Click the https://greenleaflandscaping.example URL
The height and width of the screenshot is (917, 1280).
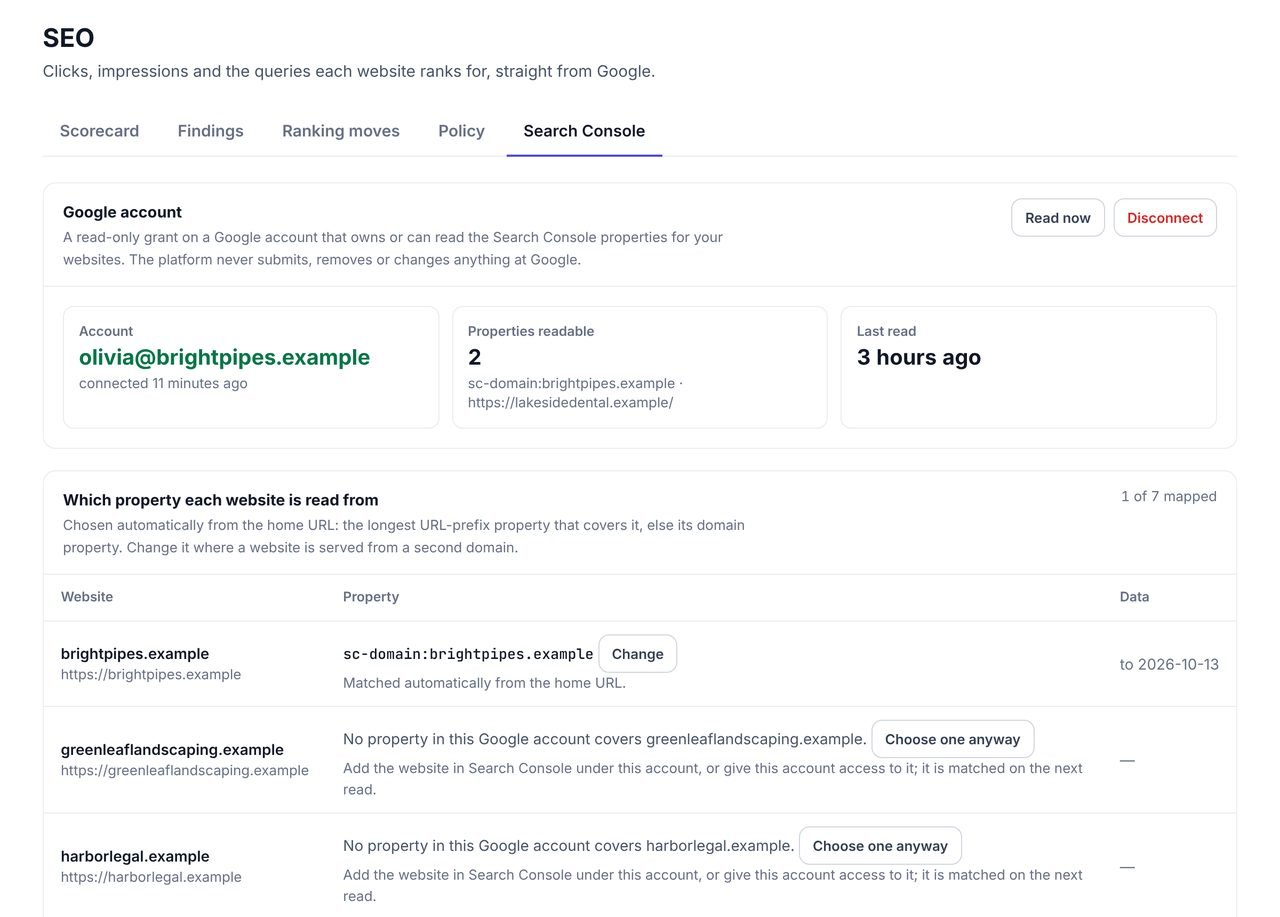coord(185,770)
